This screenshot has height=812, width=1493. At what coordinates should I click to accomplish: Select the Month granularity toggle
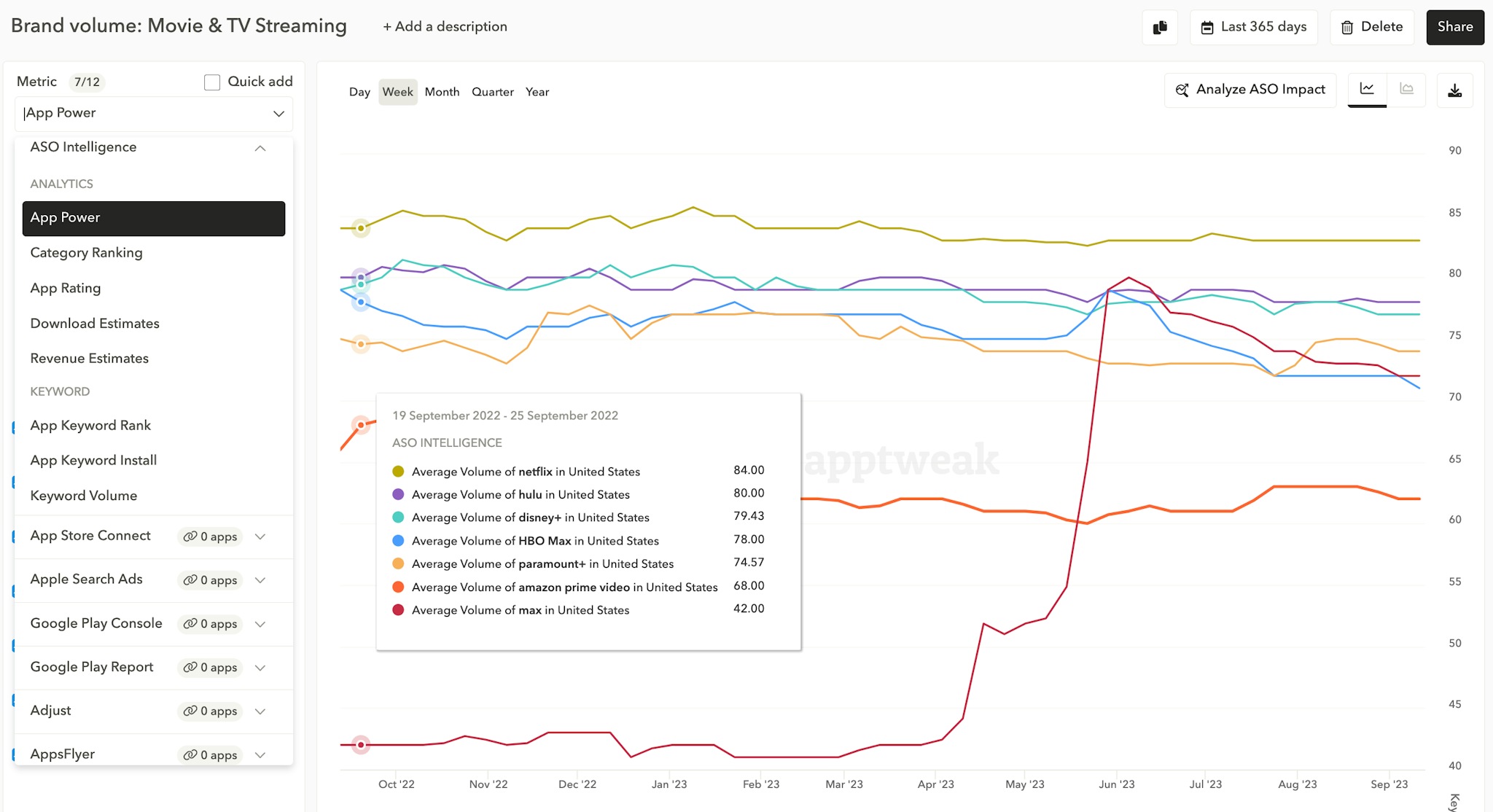click(x=442, y=92)
